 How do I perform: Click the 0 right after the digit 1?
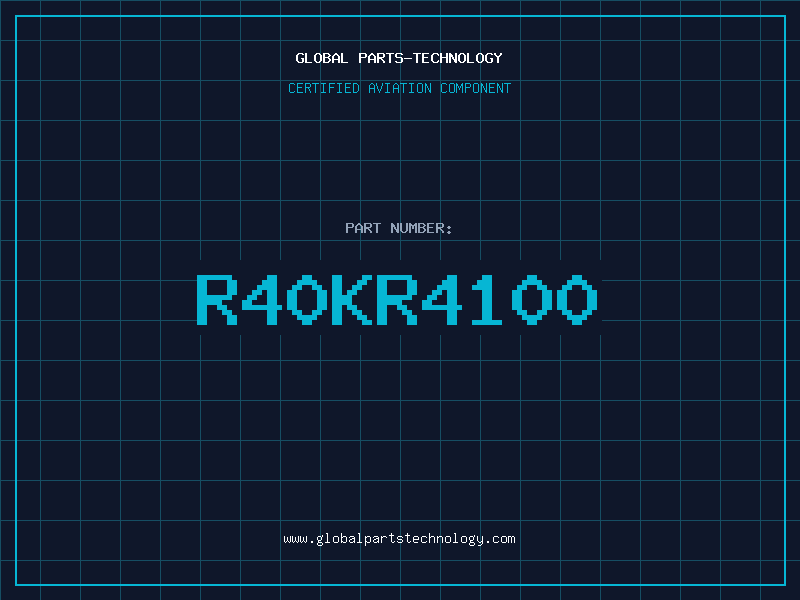532,299
